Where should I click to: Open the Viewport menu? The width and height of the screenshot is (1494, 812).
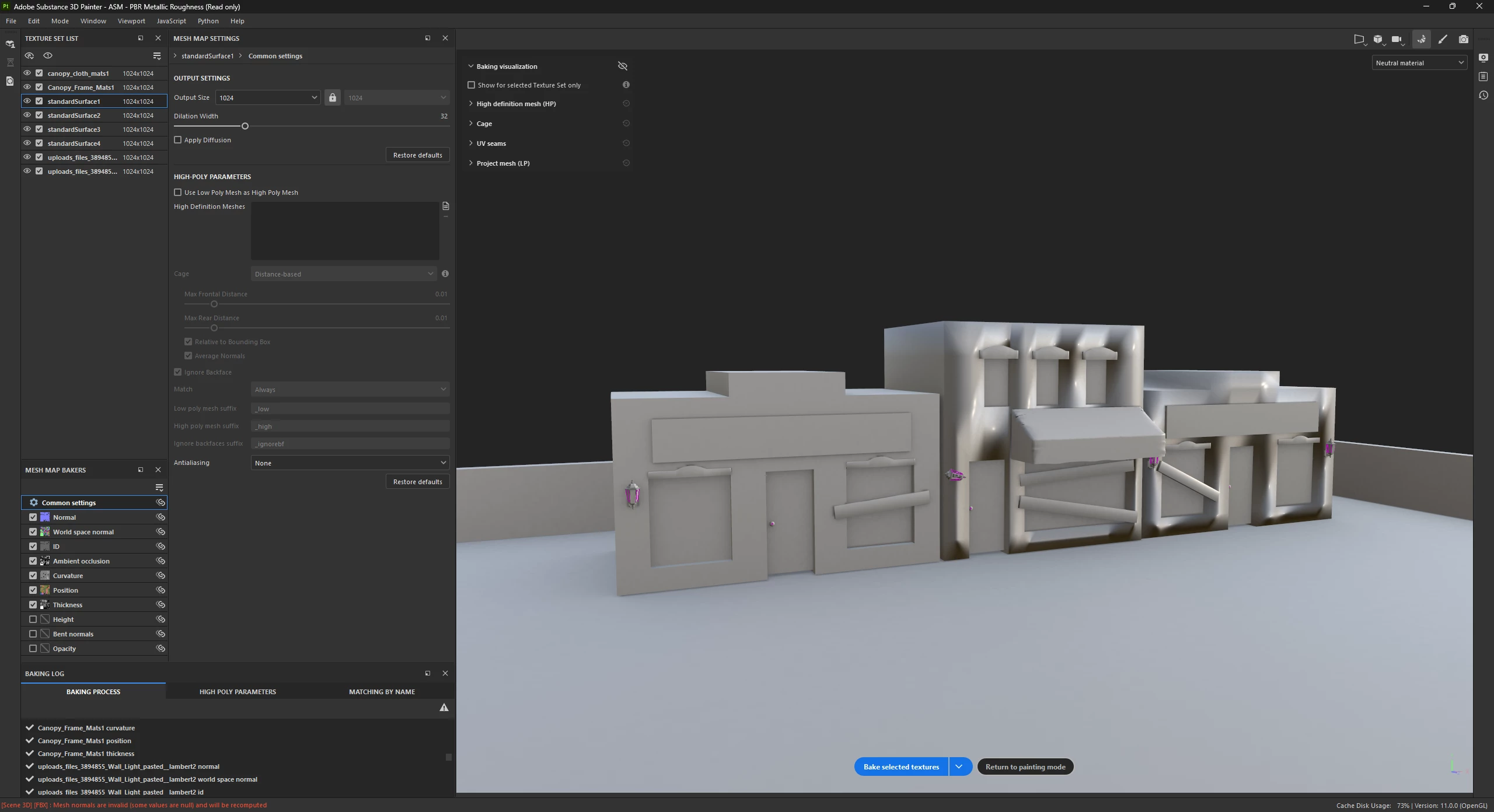tap(131, 21)
